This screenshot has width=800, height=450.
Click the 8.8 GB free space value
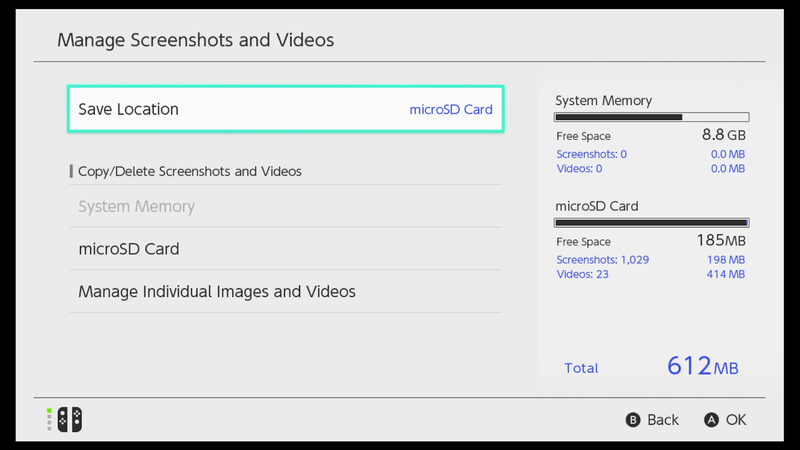point(723,135)
